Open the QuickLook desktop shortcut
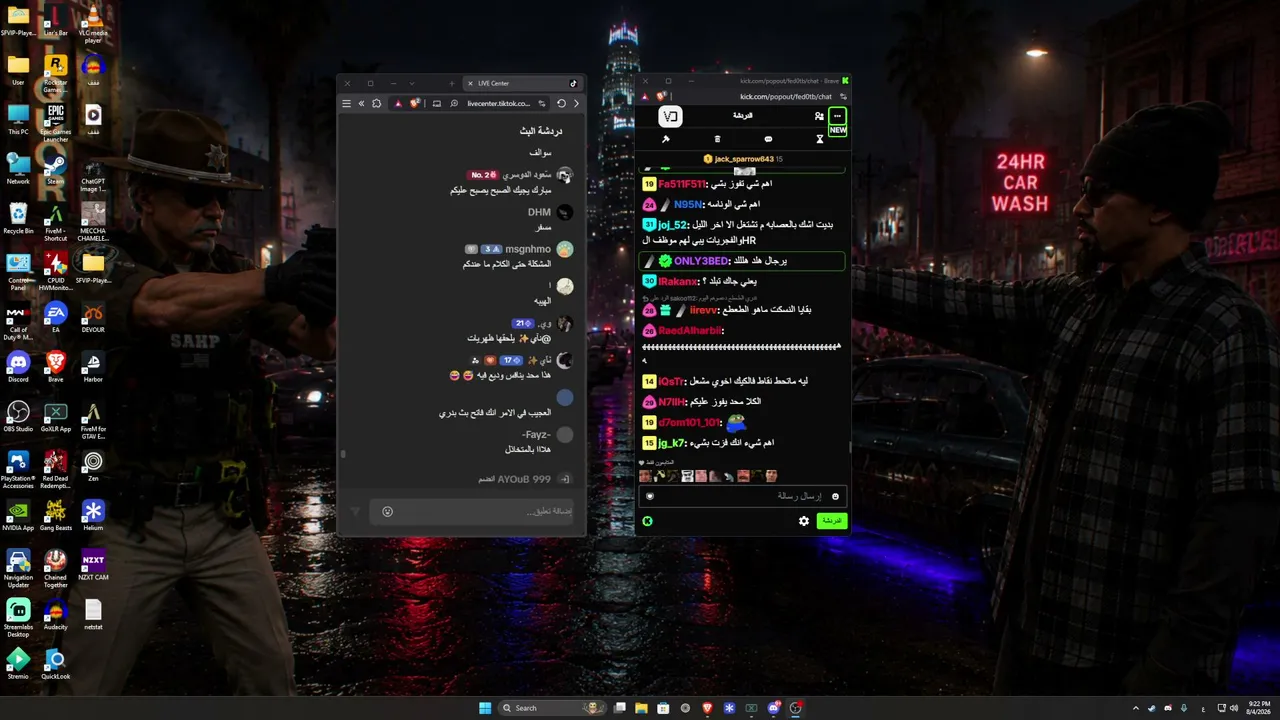This screenshot has width=1280, height=720. pos(56,663)
